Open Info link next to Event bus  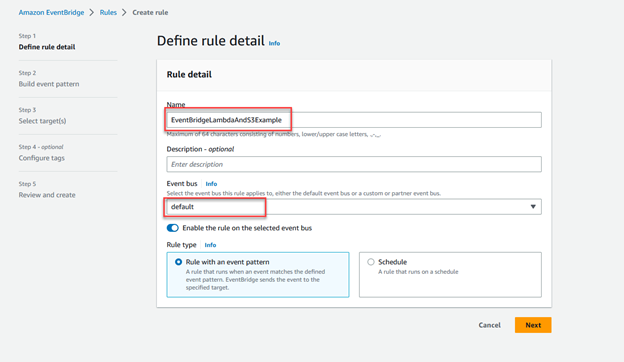point(211,184)
